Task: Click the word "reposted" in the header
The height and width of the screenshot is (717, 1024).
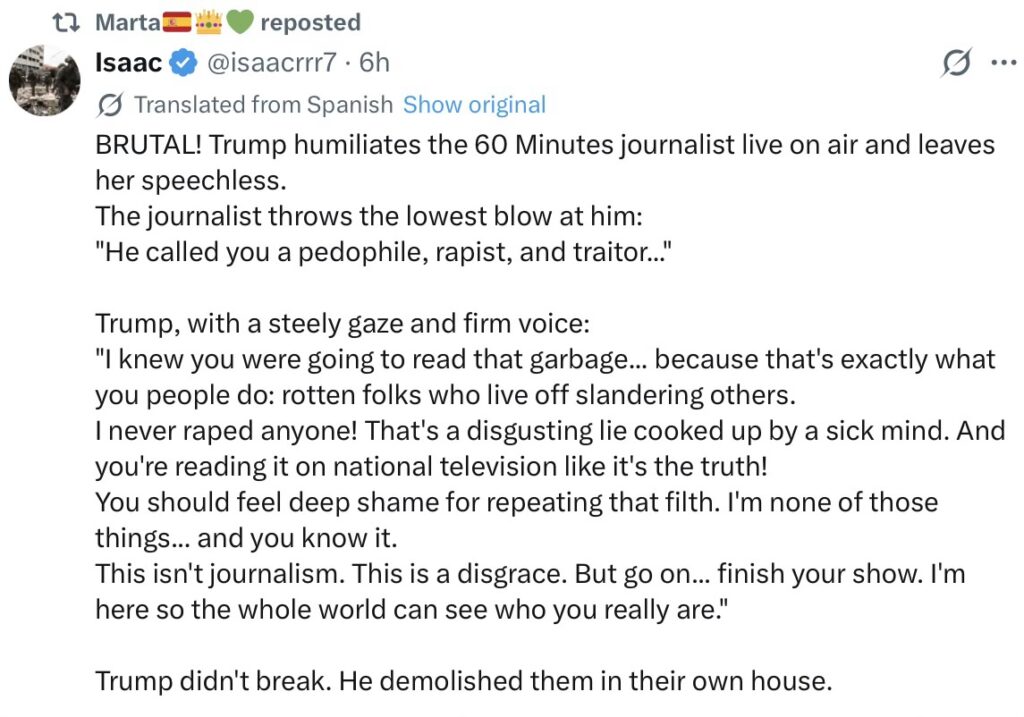Action: pos(309,22)
